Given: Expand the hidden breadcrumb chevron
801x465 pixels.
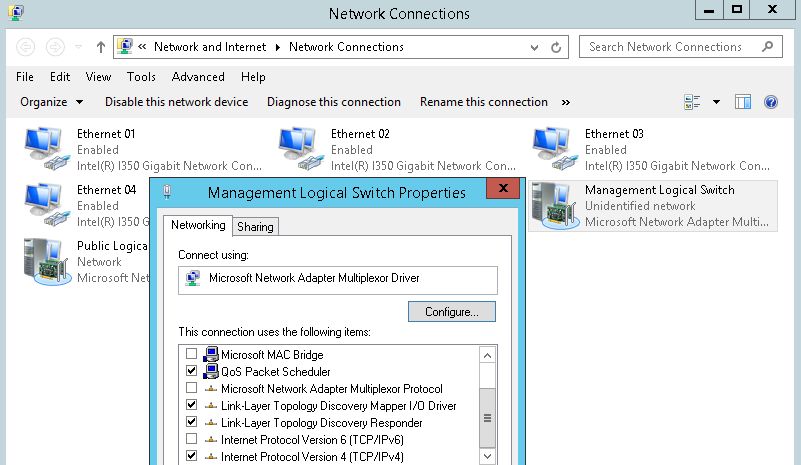Looking at the screenshot, I should [142, 47].
